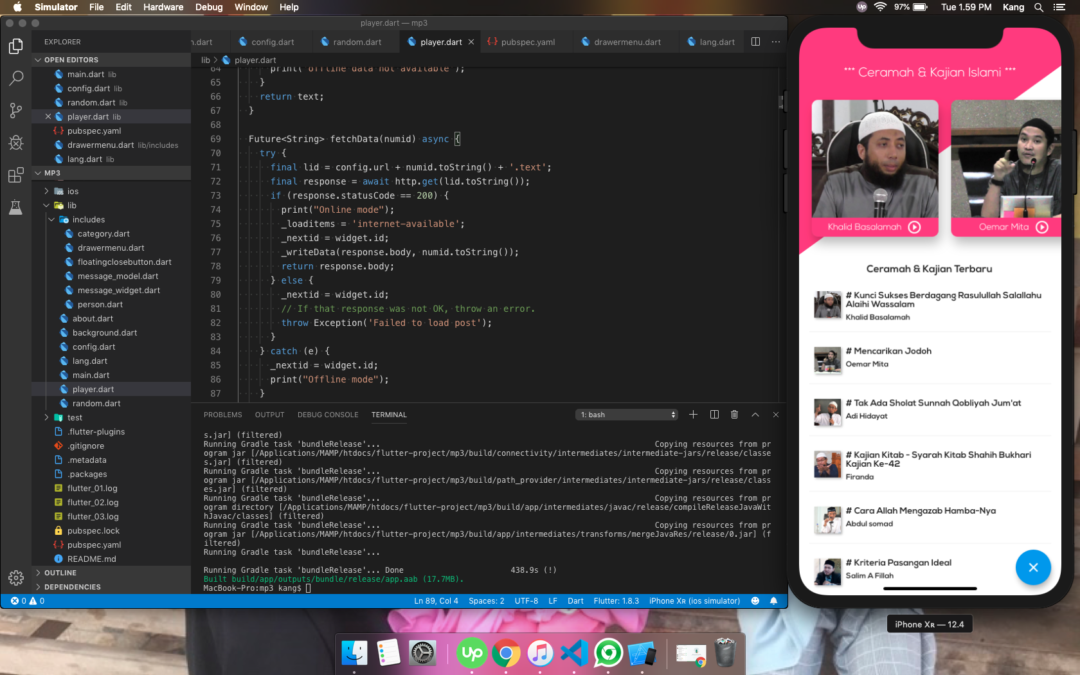Click the errors and warnings count in the status bar
Viewport: 1080px width, 675px height.
pyautogui.click(x=28, y=601)
